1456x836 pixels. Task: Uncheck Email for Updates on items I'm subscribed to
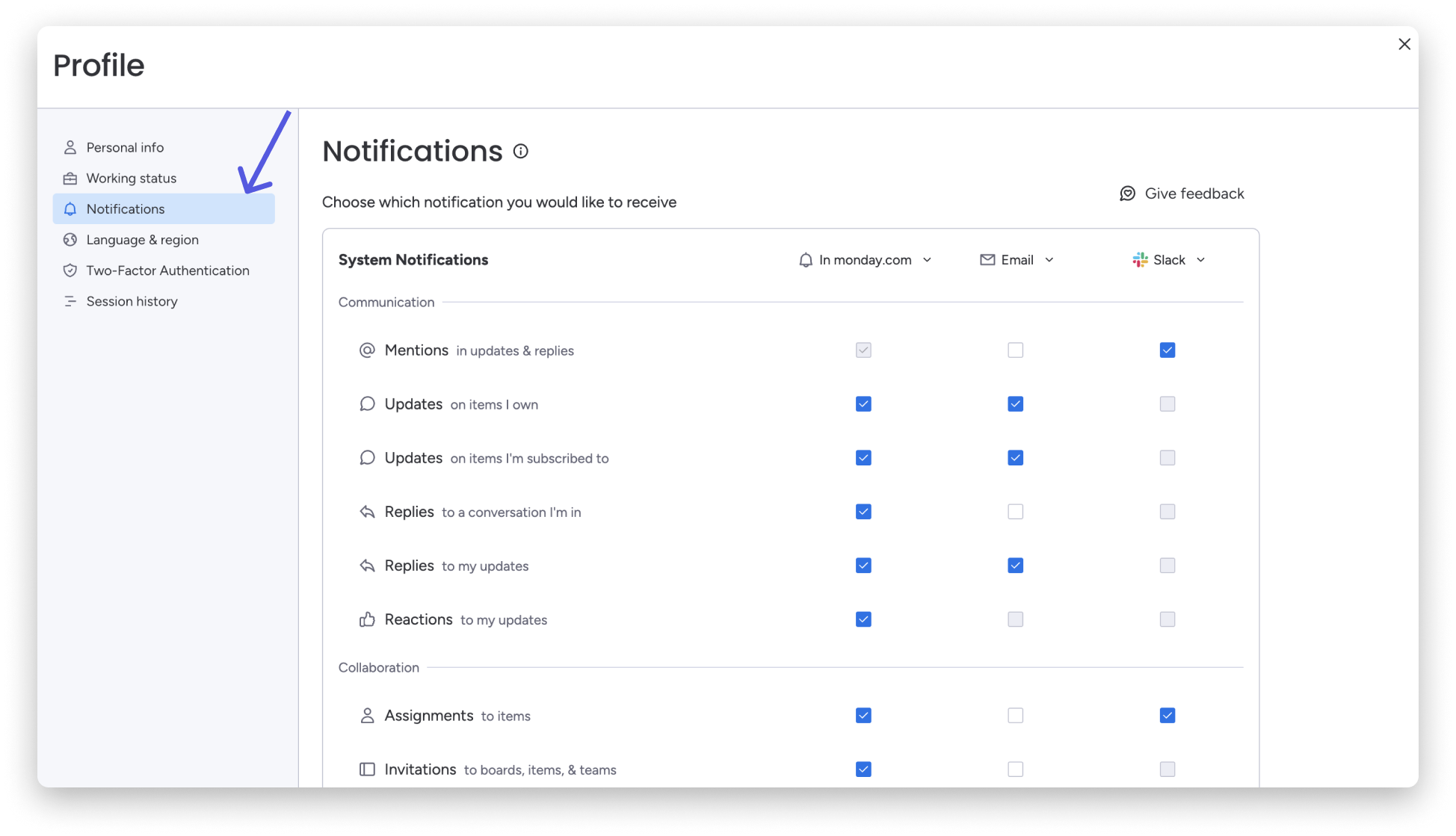pos(1015,458)
